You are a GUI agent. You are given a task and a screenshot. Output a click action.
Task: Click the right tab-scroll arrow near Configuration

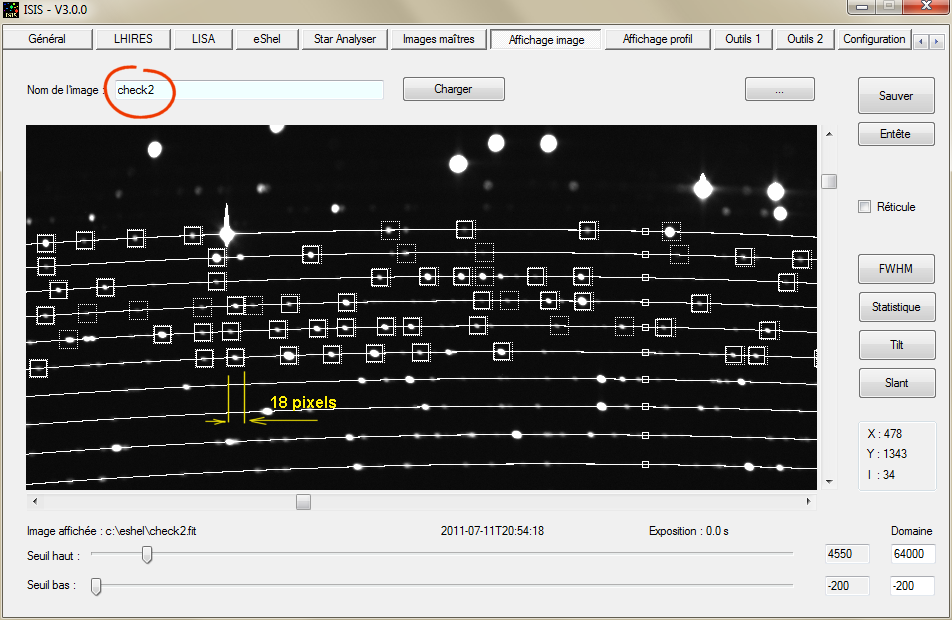coord(938,39)
